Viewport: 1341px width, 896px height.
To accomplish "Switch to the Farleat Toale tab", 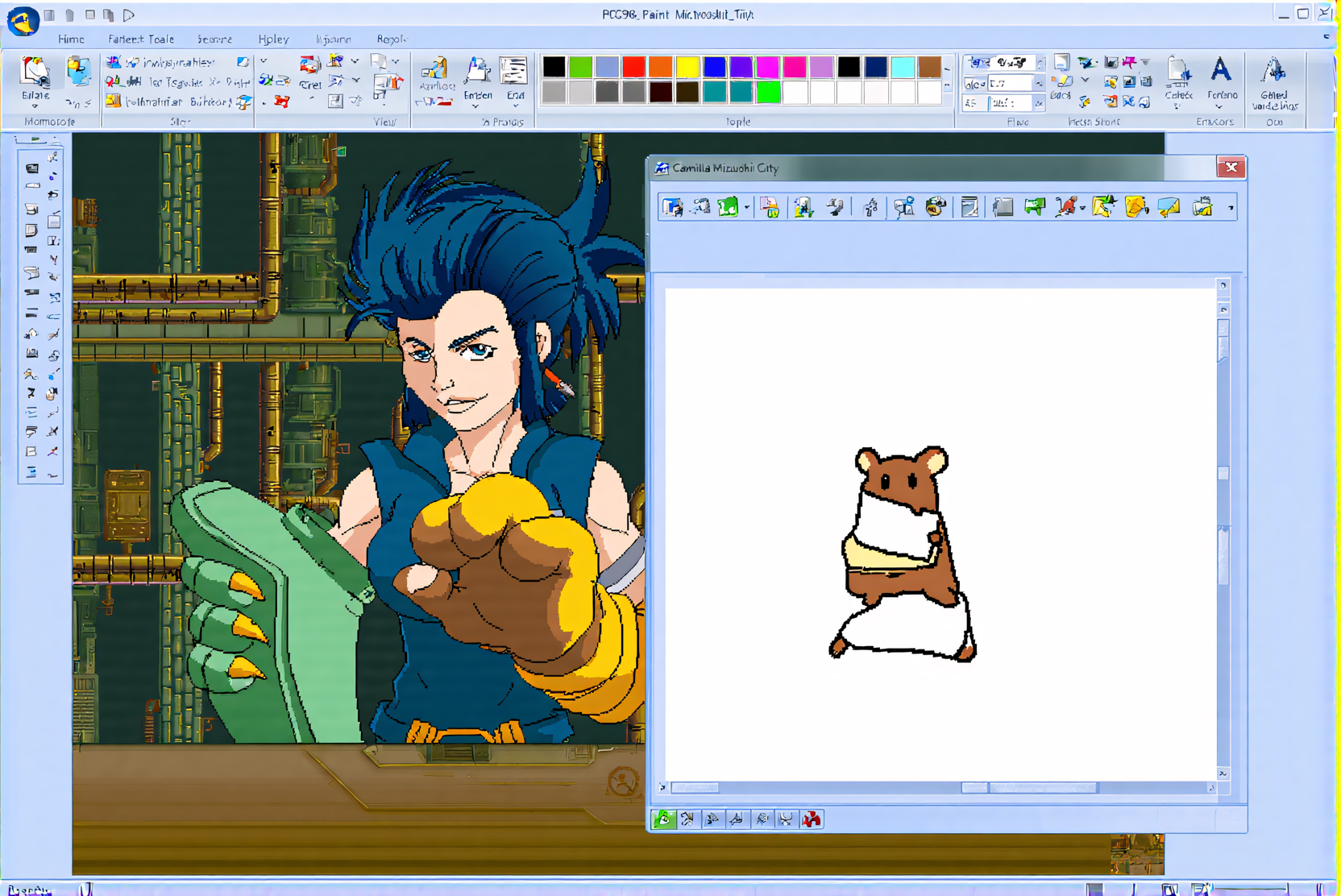I will pyautogui.click(x=141, y=39).
